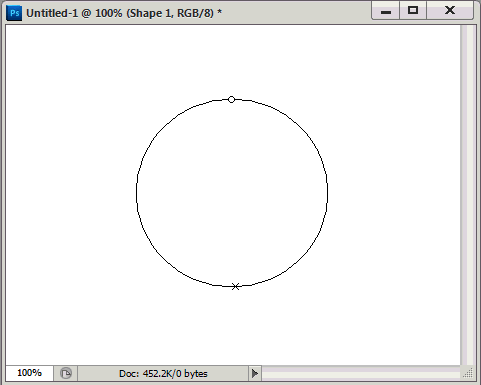Click the vertical scrollbar track
The height and width of the screenshot is (385, 481).
click(468, 195)
